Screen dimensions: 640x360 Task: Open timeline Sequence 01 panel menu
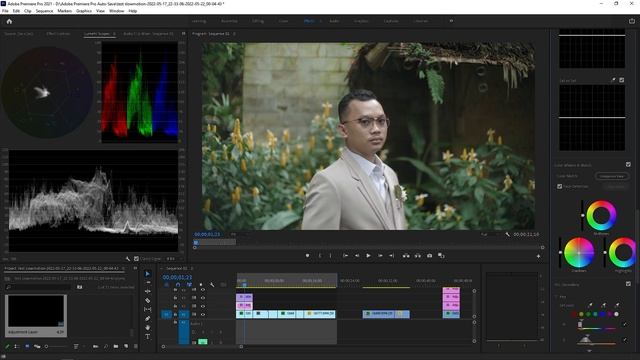click(192, 268)
